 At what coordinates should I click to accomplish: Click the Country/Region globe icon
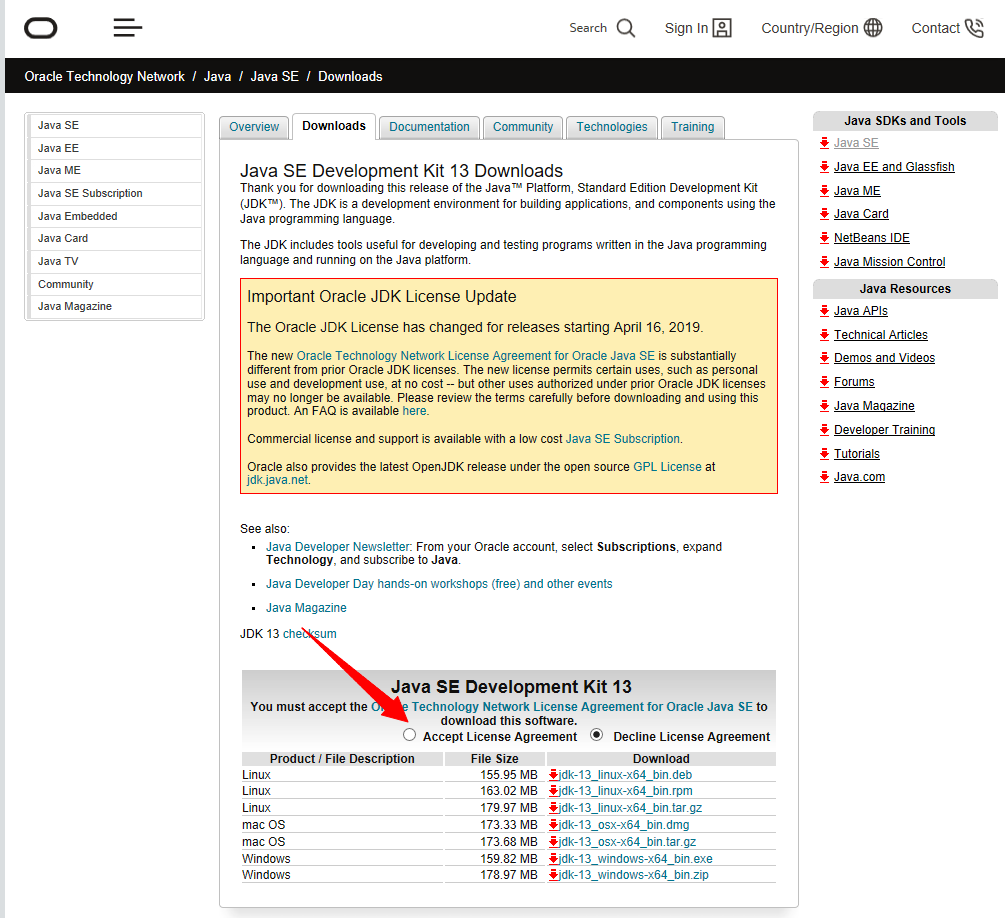point(873,28)
